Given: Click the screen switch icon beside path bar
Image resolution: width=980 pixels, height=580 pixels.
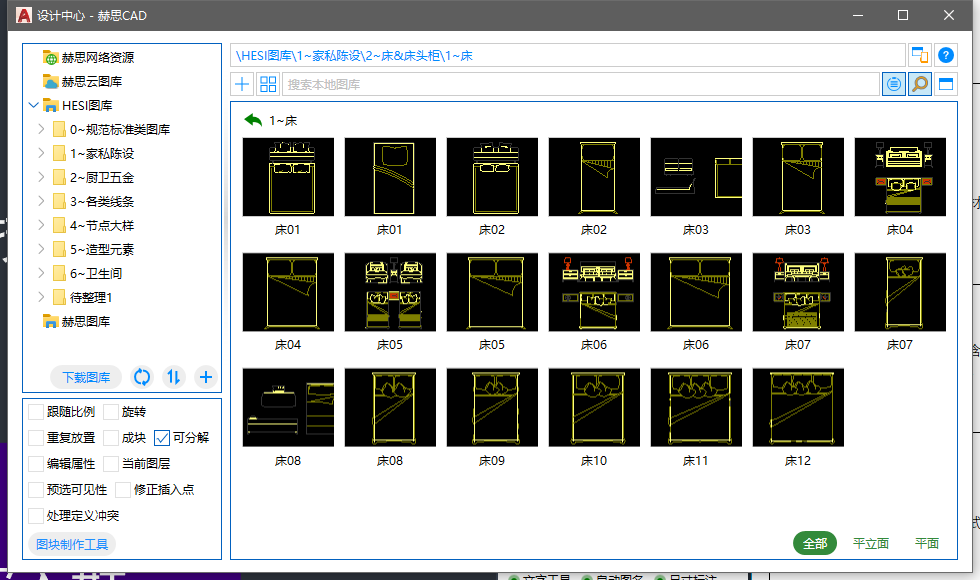Looking at the screenshot, I should coord(919,55).
